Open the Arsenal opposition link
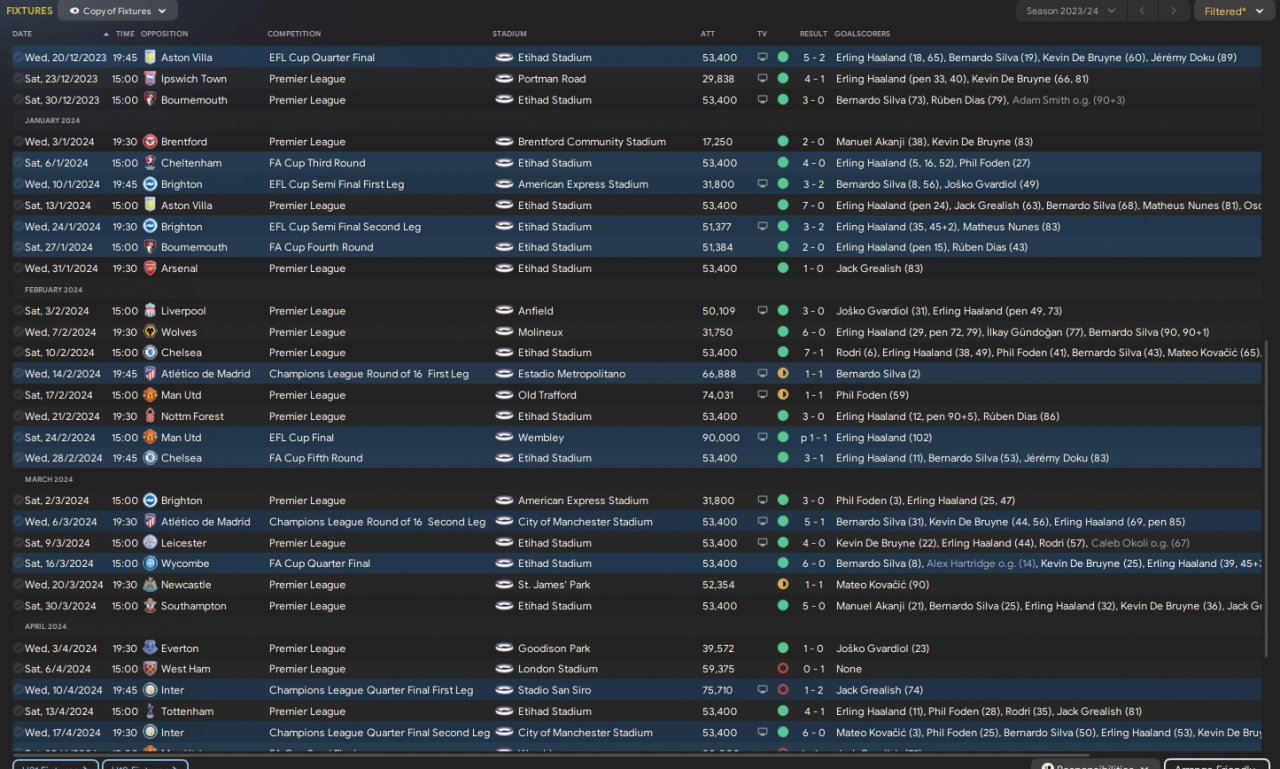The image size is (1280, 769). click(179, 269)
